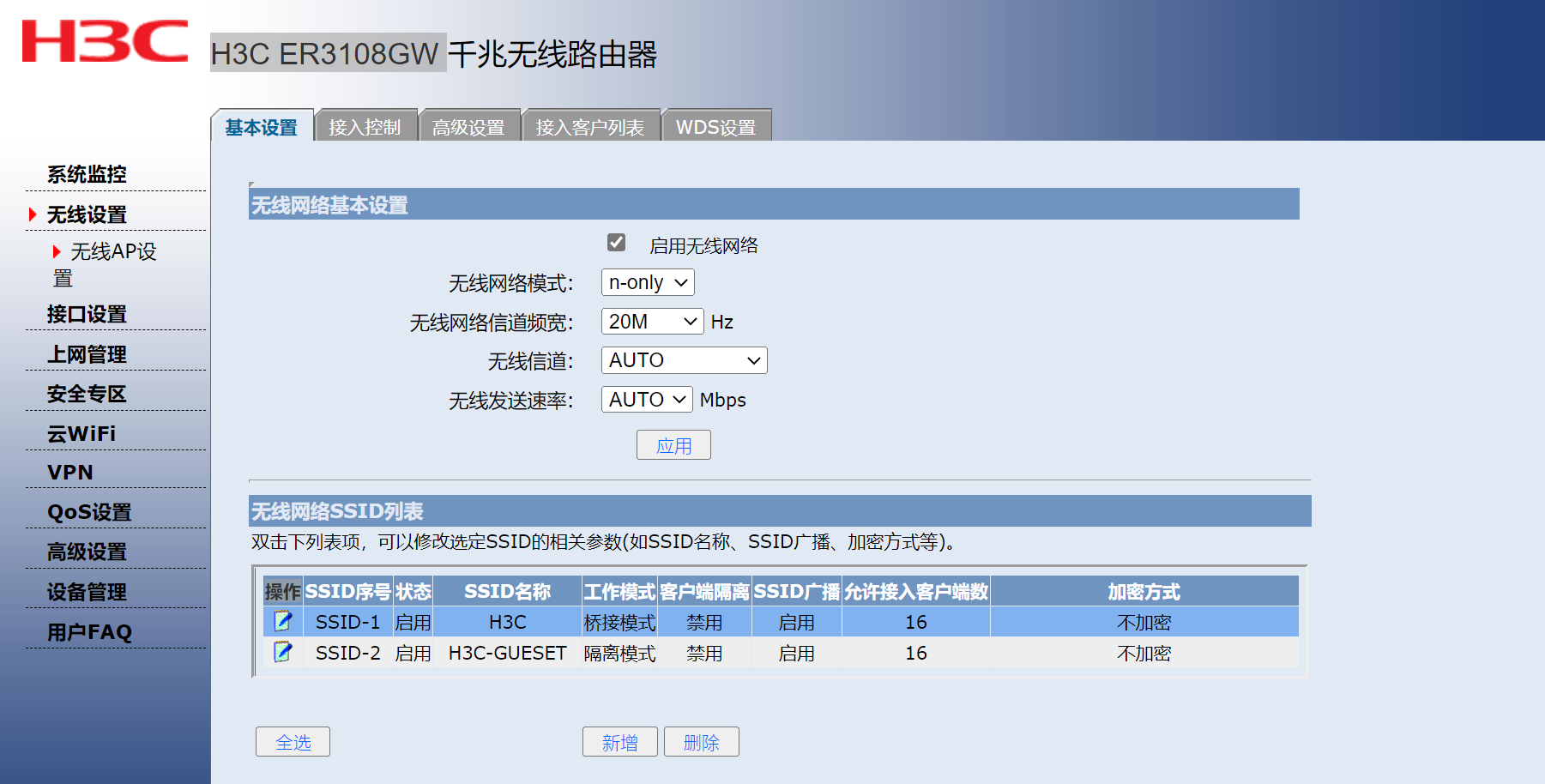Open 系统监控 in the sidebar
This screenshot has height=784, width=1545.
coord(87,174)
